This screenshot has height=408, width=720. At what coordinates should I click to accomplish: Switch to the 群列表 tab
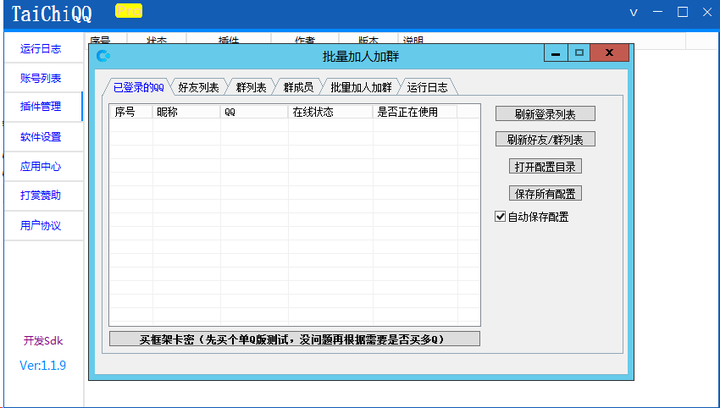click(x=251, y=87)
